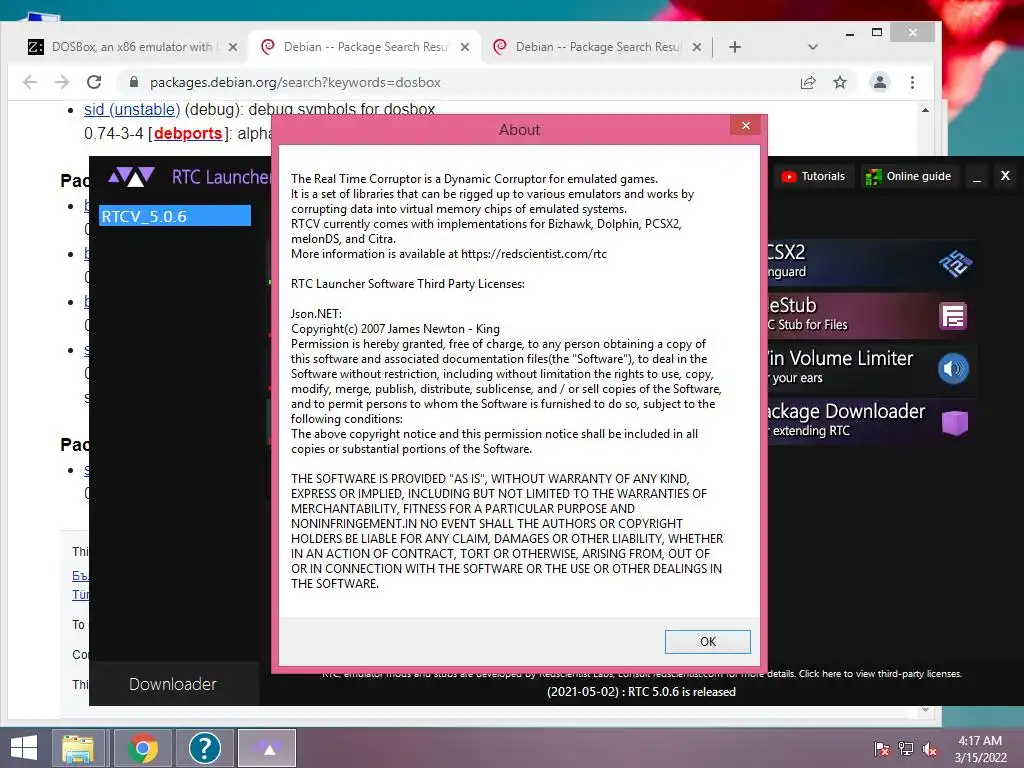
Task: Open the tab search dropdown in Chrome
Action: pos(812,47)
